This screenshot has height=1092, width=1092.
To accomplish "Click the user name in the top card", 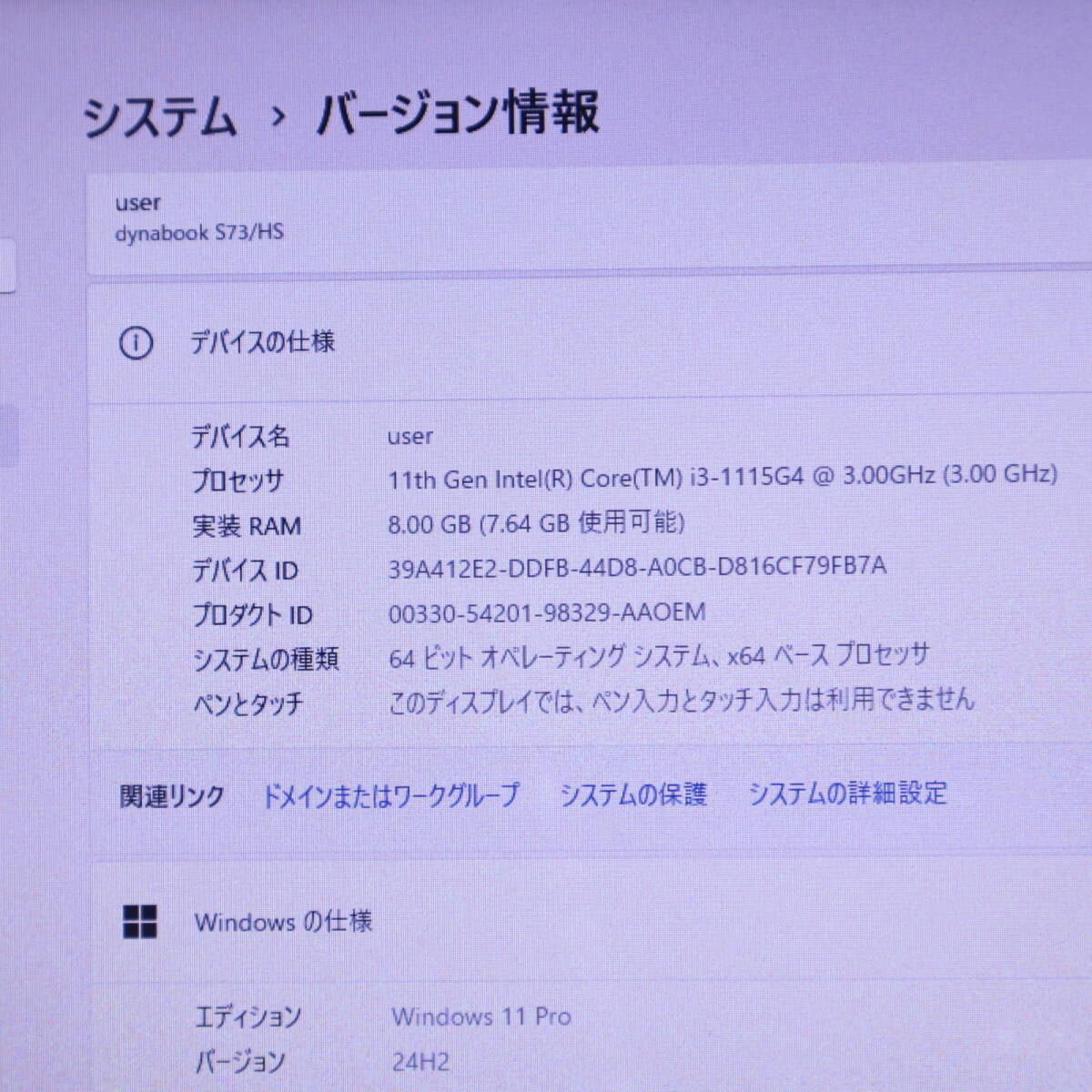I will pyautogui.click(x=137, y=203).
